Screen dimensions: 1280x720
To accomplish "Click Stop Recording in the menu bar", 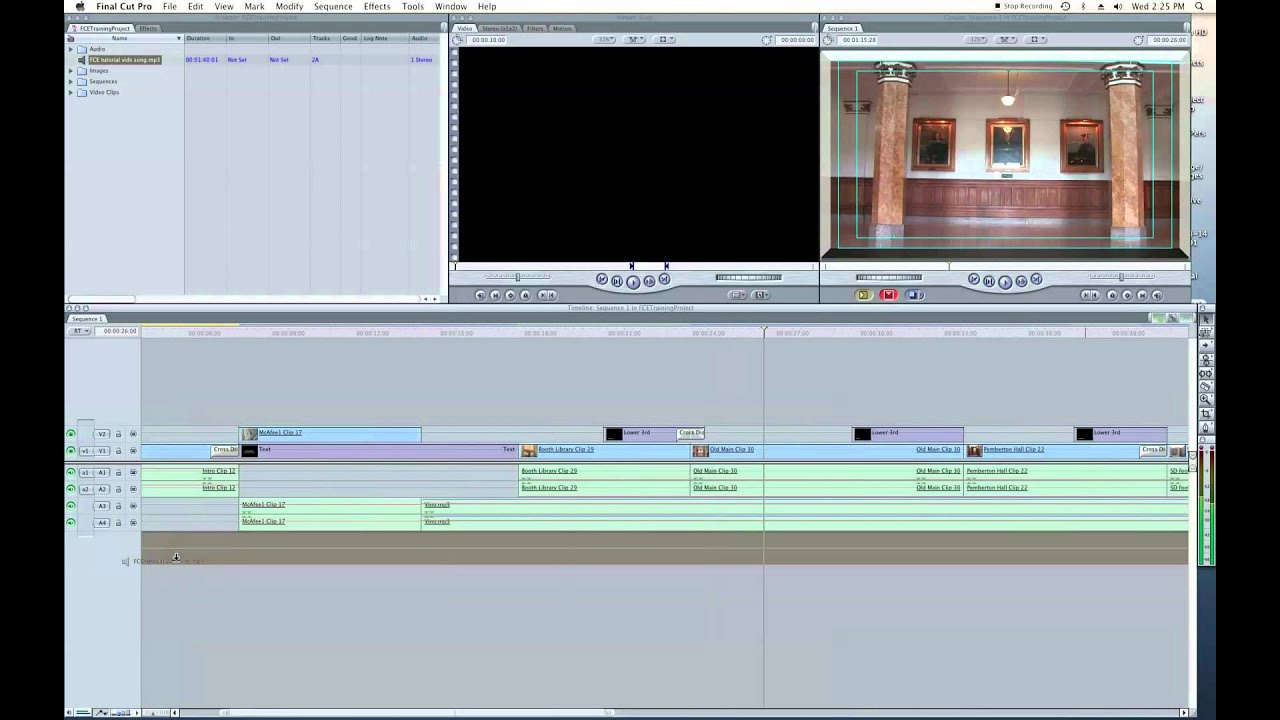I will (x=1024, y=6).
